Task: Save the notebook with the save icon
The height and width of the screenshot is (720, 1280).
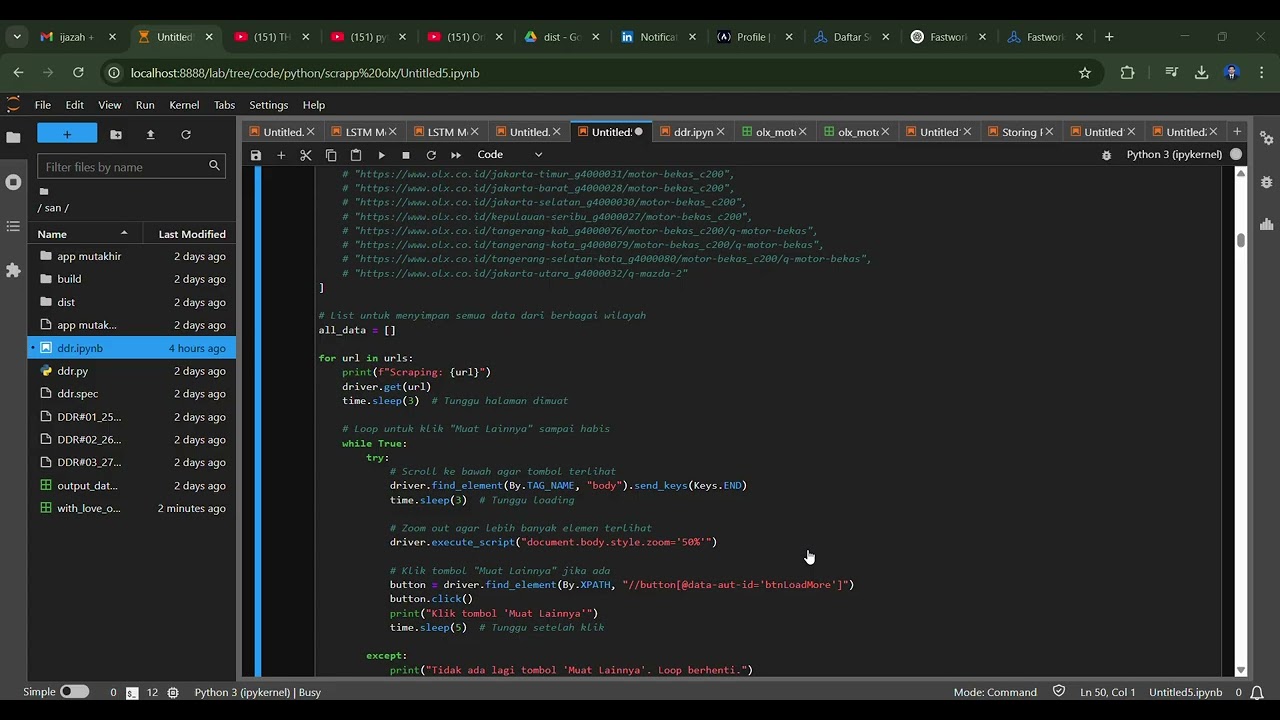Action: (x=256, y=155)
